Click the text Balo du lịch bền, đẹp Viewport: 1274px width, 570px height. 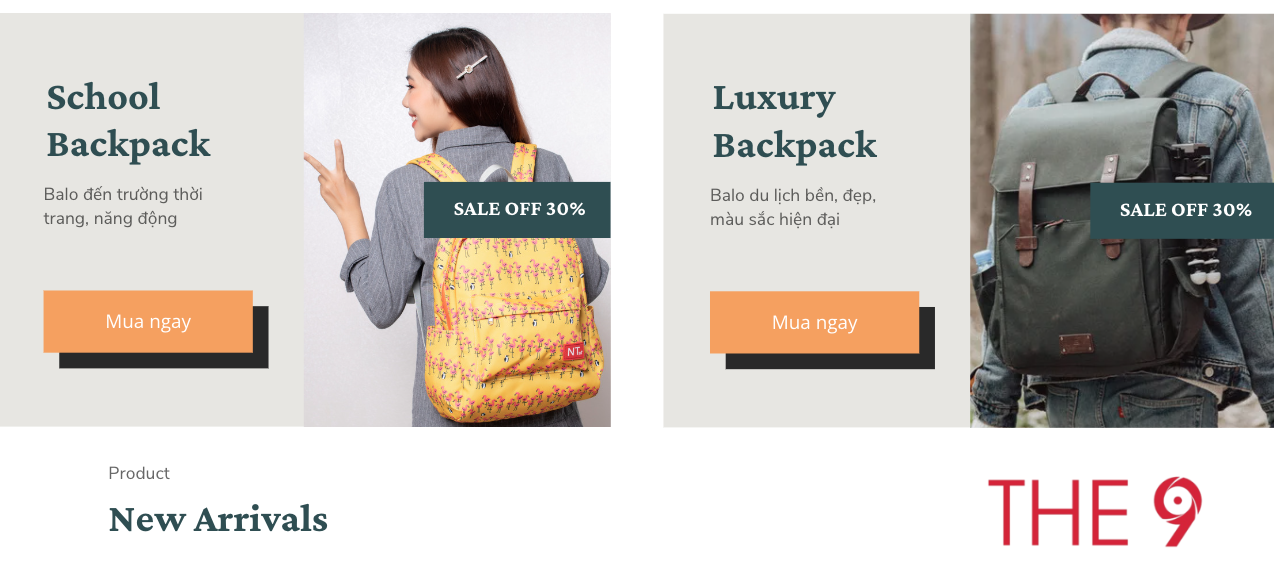[x=793, y=195]
